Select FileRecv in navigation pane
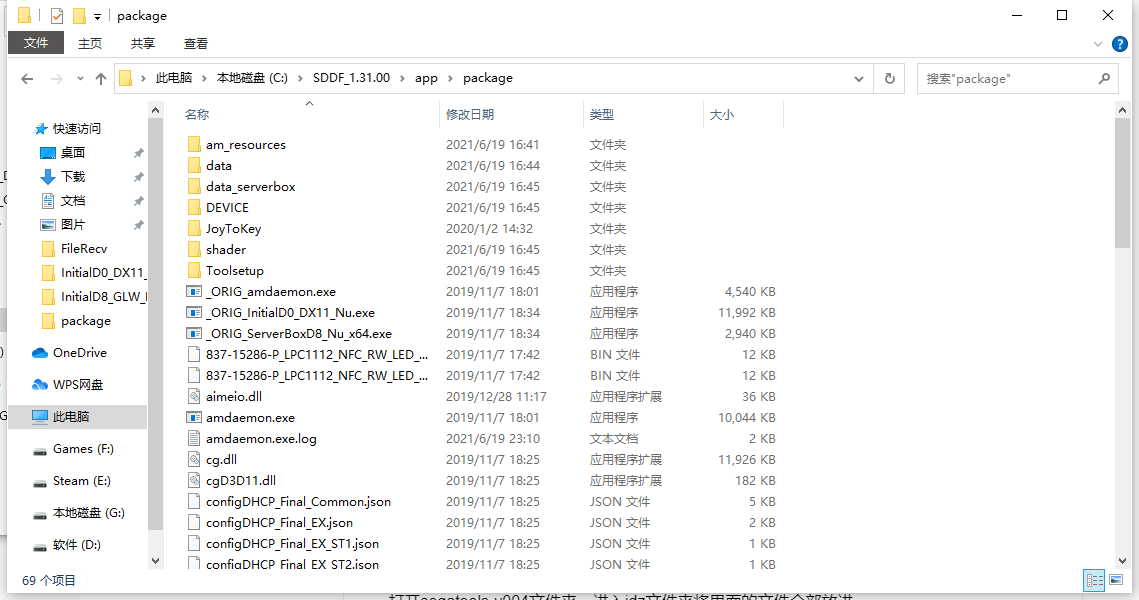1139x600 pixels. click(84, 248)
